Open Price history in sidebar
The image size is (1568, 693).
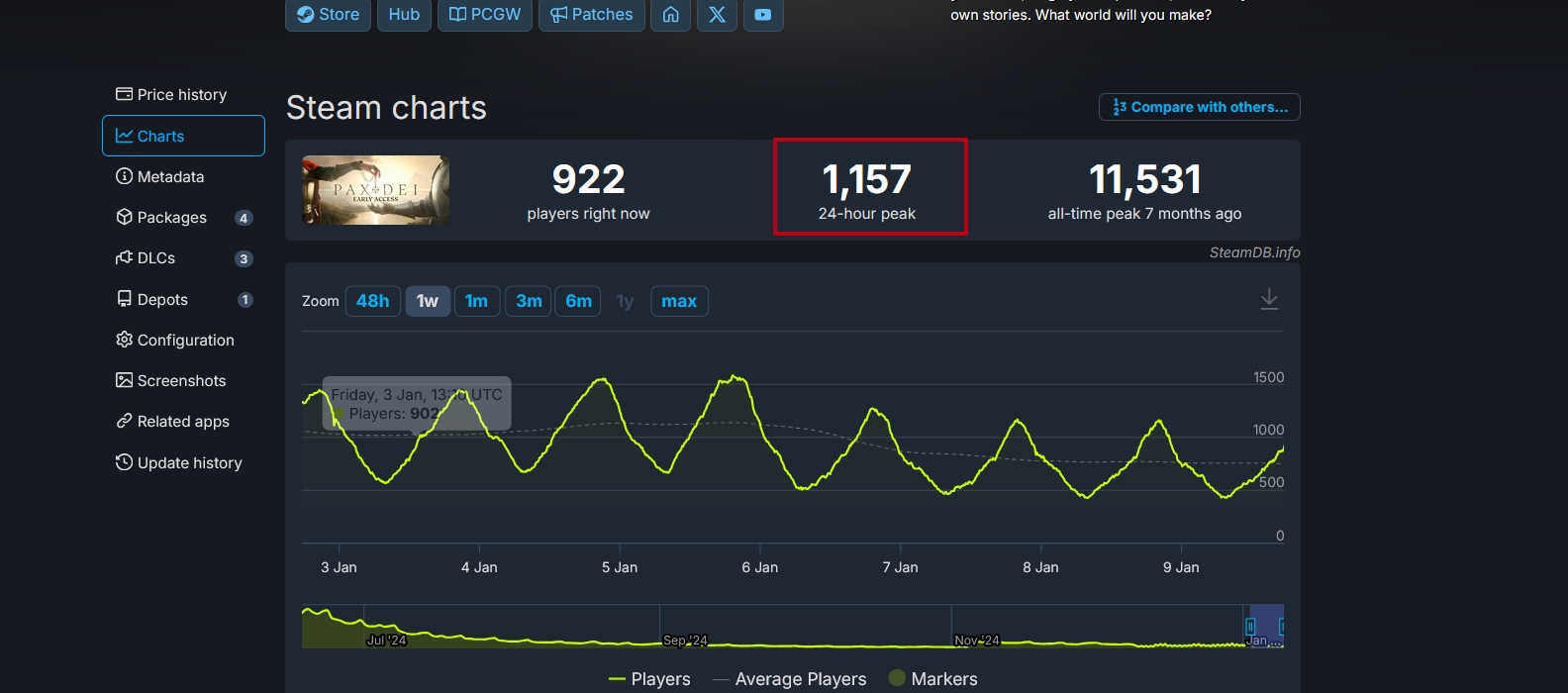(183, 94)
